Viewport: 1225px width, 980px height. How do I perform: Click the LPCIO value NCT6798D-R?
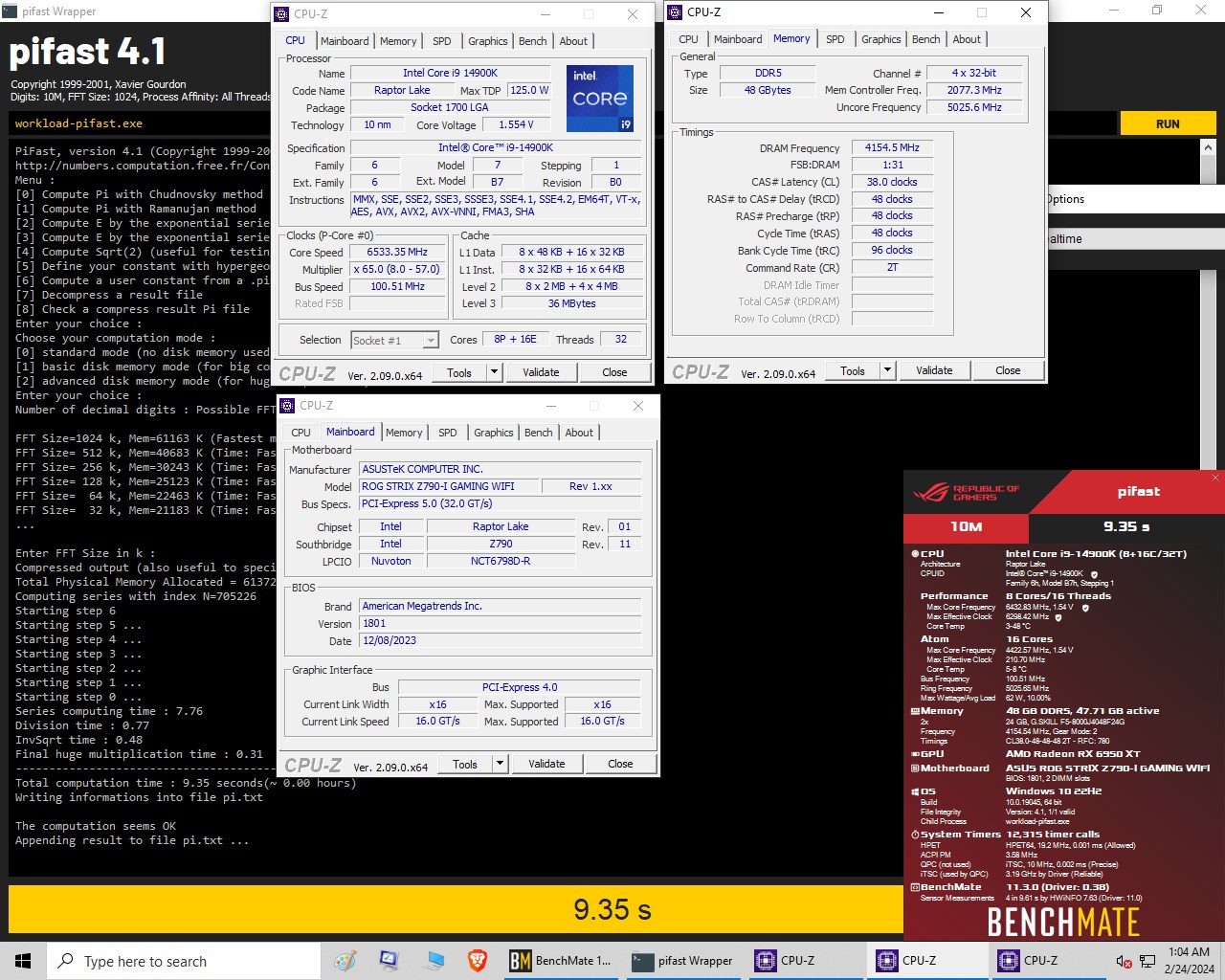[x=501, y=561]
